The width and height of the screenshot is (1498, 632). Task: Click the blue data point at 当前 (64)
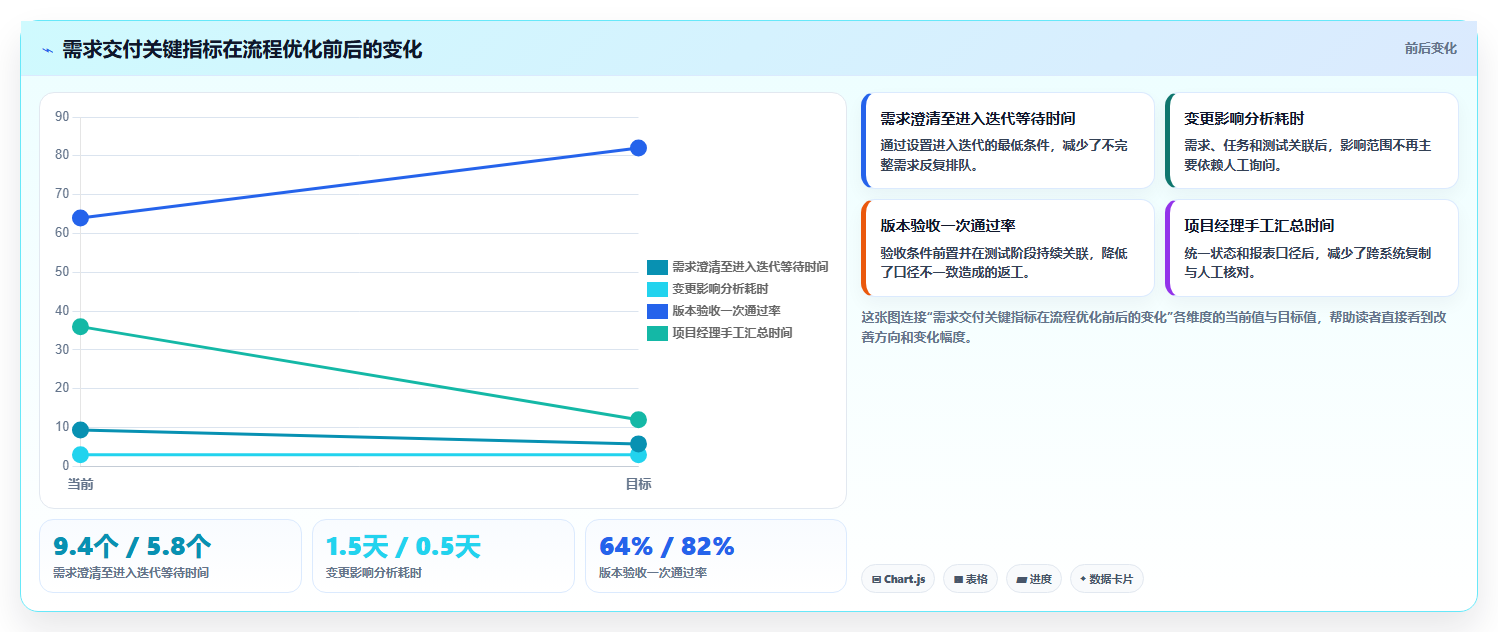coord(81,218)
